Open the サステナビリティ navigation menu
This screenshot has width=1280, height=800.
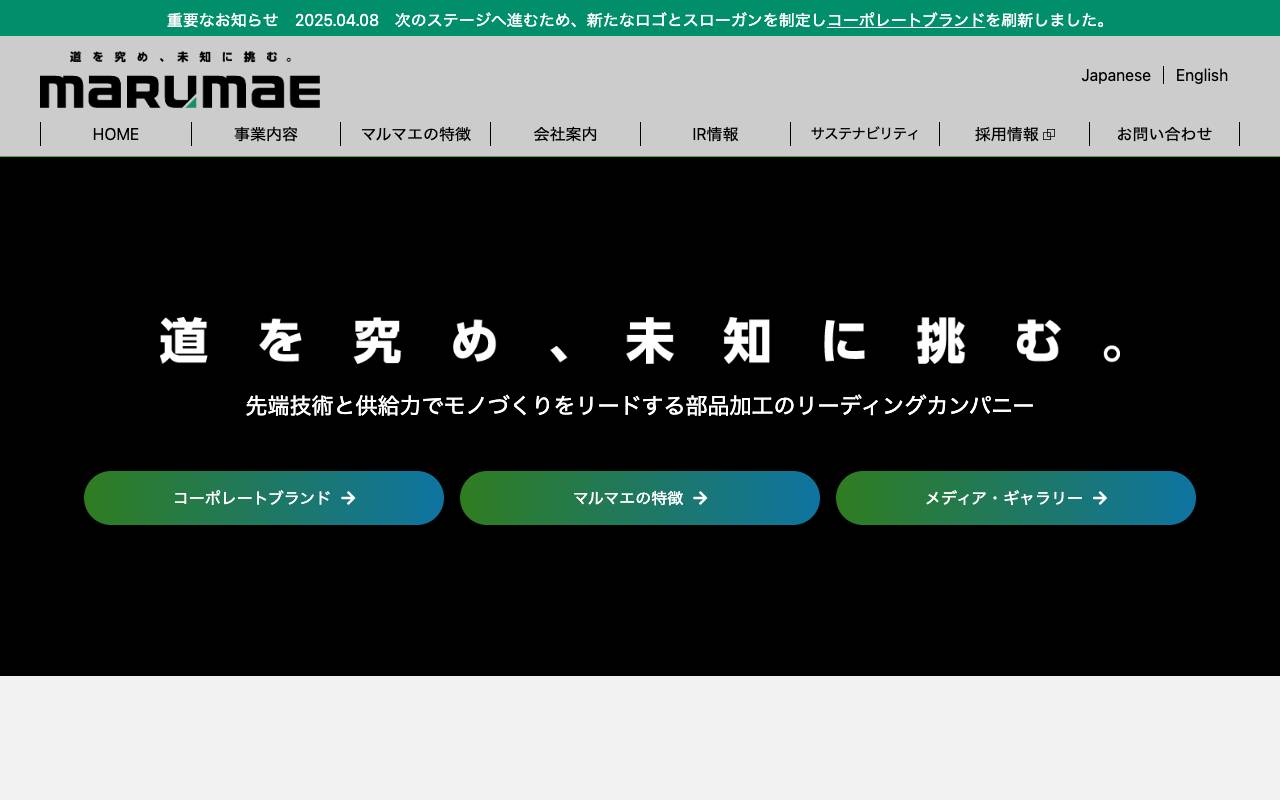(x=865, y=134)
